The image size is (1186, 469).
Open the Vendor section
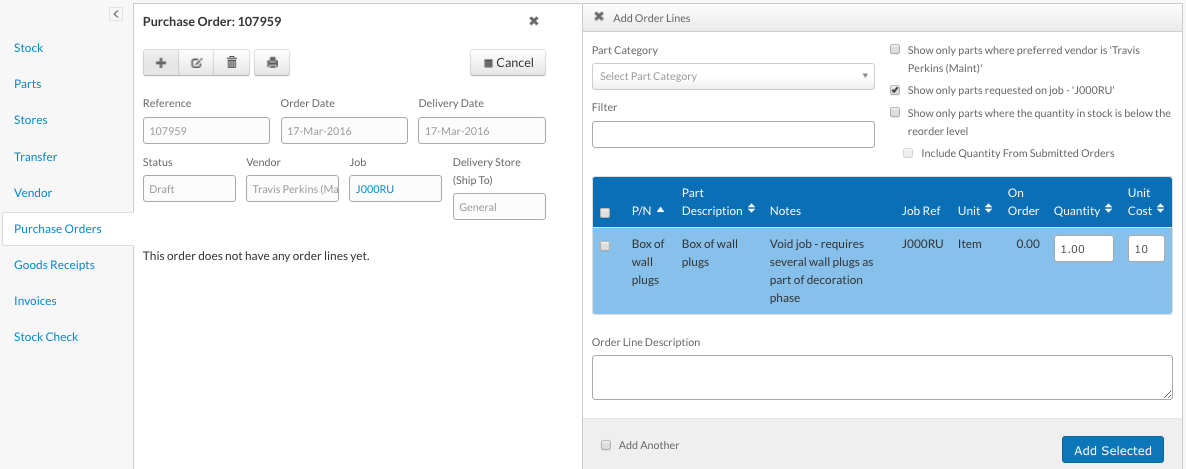pos(33,193)
